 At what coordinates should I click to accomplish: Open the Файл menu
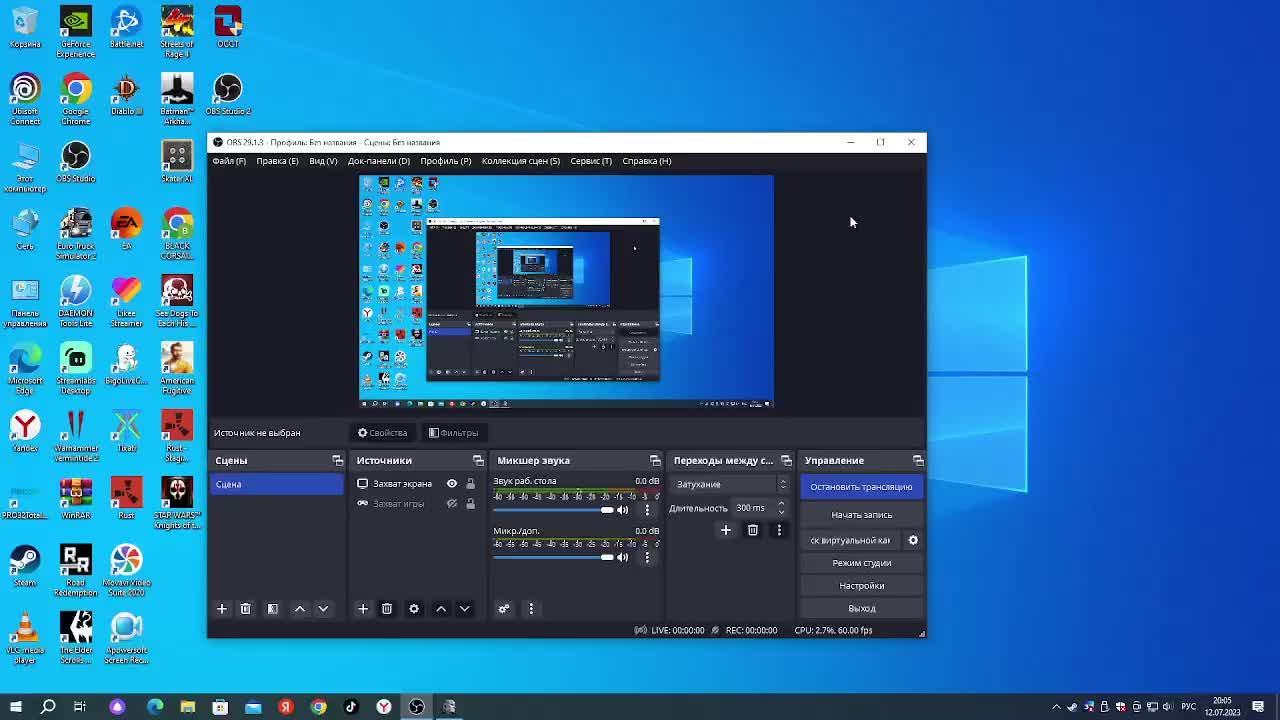click(229, 161)
